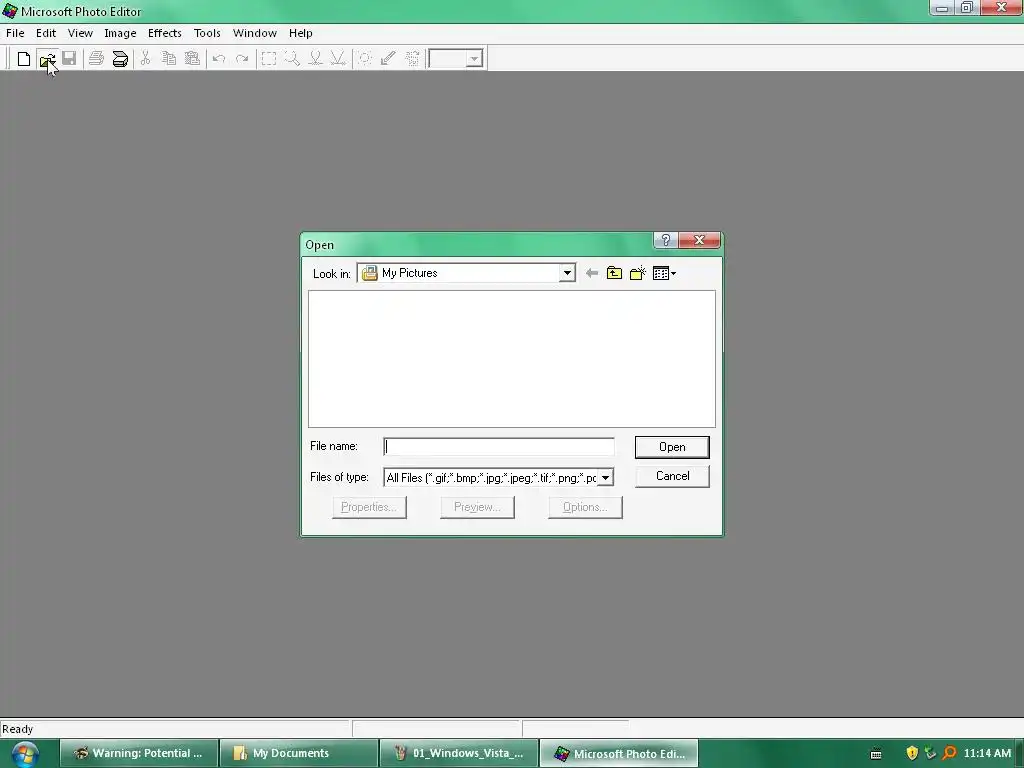Click the Copy toolbar icon
The width and height of the screenshot is (1024, 768).
pos(168,59)
